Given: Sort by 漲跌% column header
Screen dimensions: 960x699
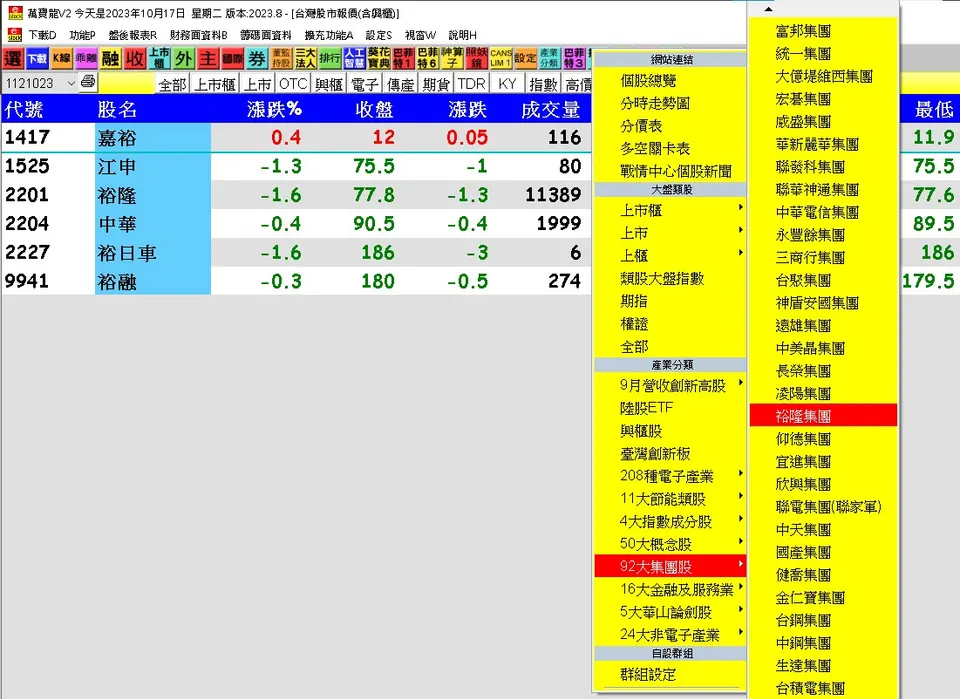Looking at the screenshot, I should [274, 110].
